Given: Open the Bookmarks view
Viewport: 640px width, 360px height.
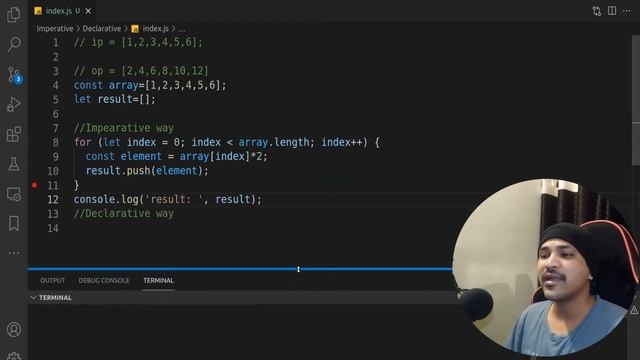Looking at the screenshot, I should (13, 223).
